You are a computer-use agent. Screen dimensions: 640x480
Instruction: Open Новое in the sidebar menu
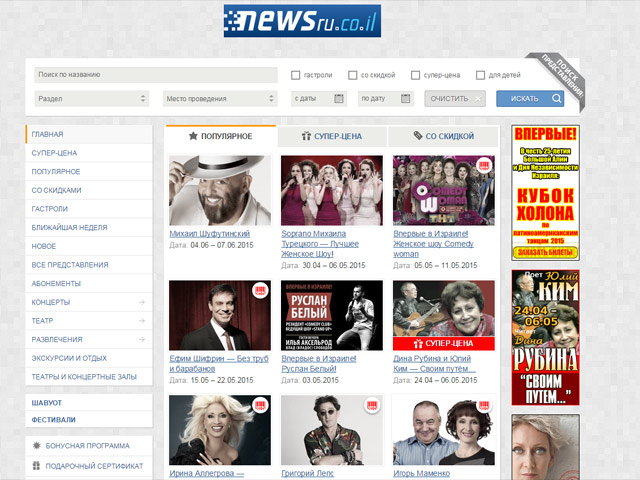click(x=89, y=246)
